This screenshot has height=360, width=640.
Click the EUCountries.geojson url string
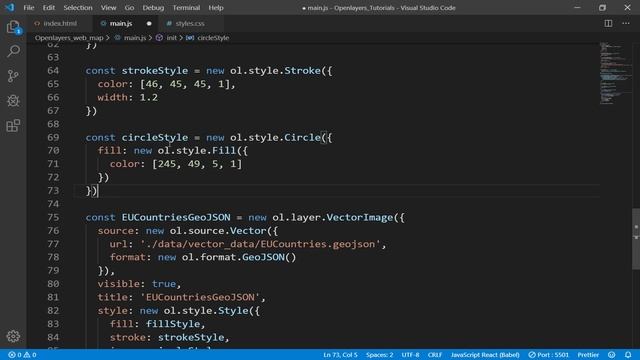coord(260,244)
